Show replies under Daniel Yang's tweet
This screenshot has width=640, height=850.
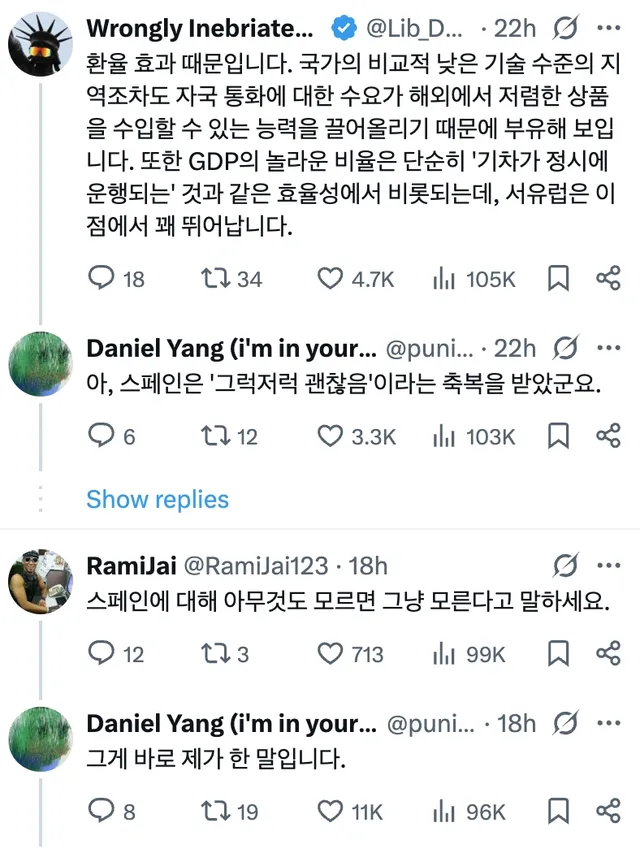[x=157, y=499]
